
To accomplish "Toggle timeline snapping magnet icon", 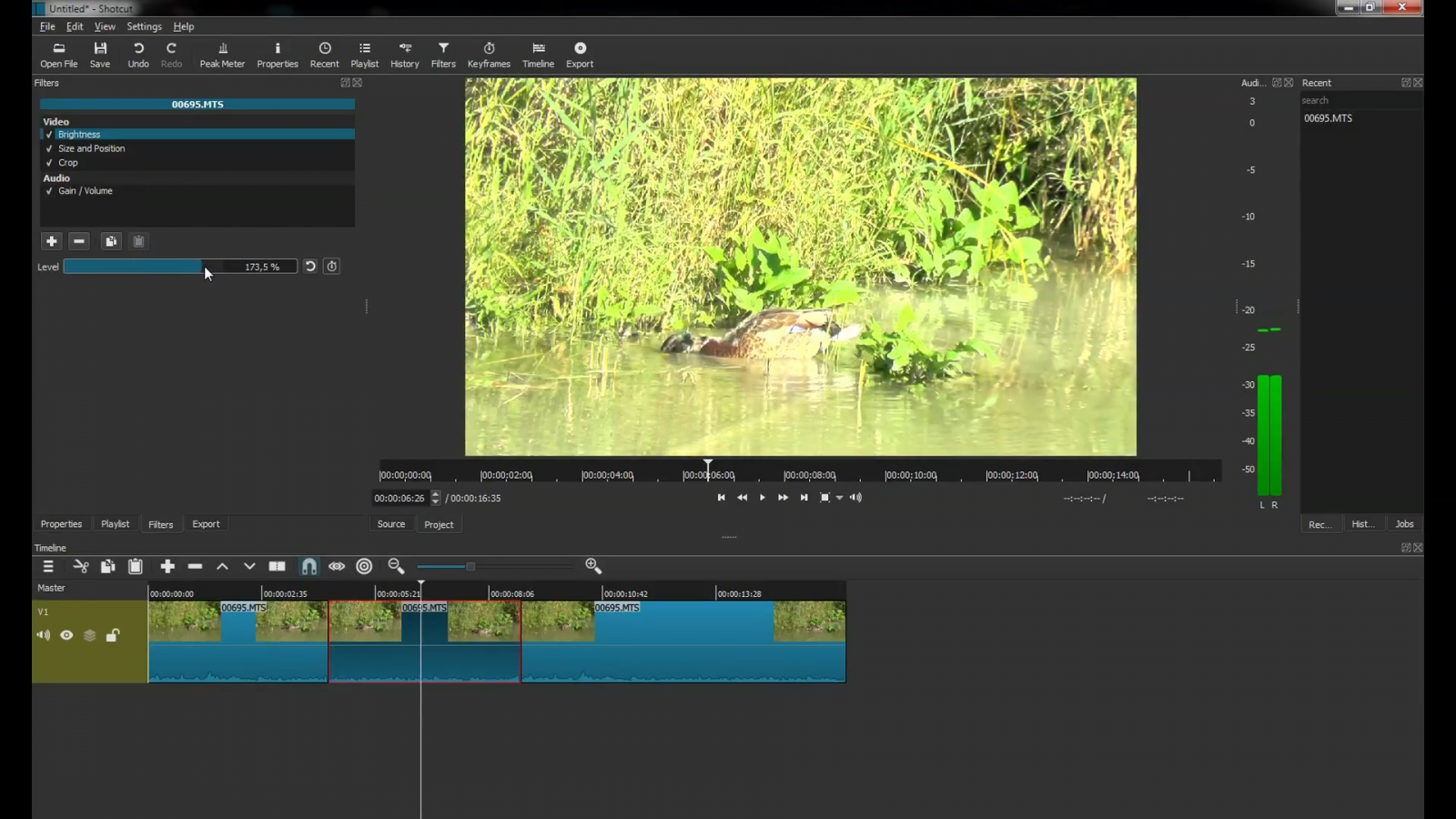I will [x=309, y=567].
